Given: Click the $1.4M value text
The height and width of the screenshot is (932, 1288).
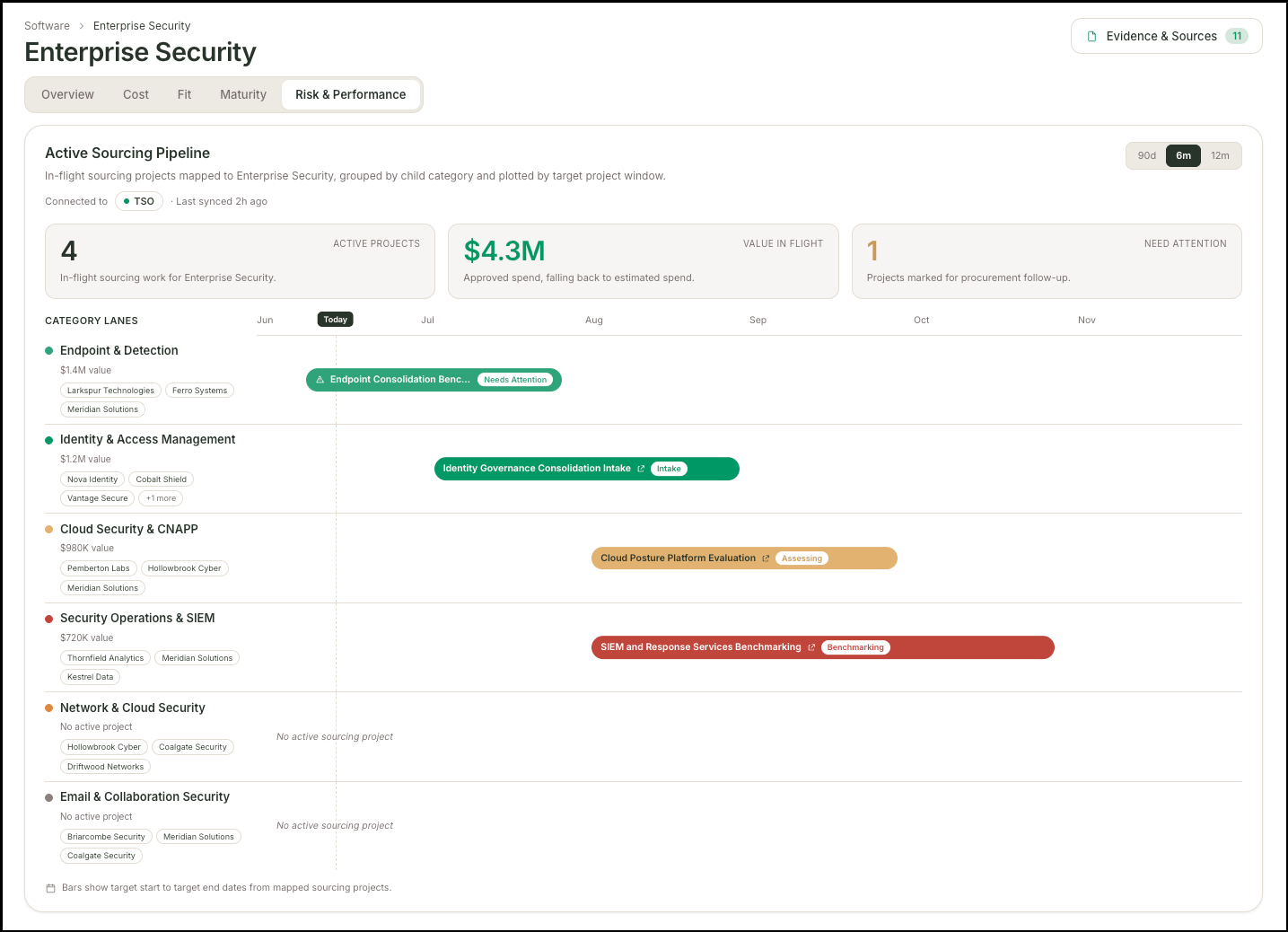Looking at the screenshot, I should pyautogui.click(x=85, y=371).
